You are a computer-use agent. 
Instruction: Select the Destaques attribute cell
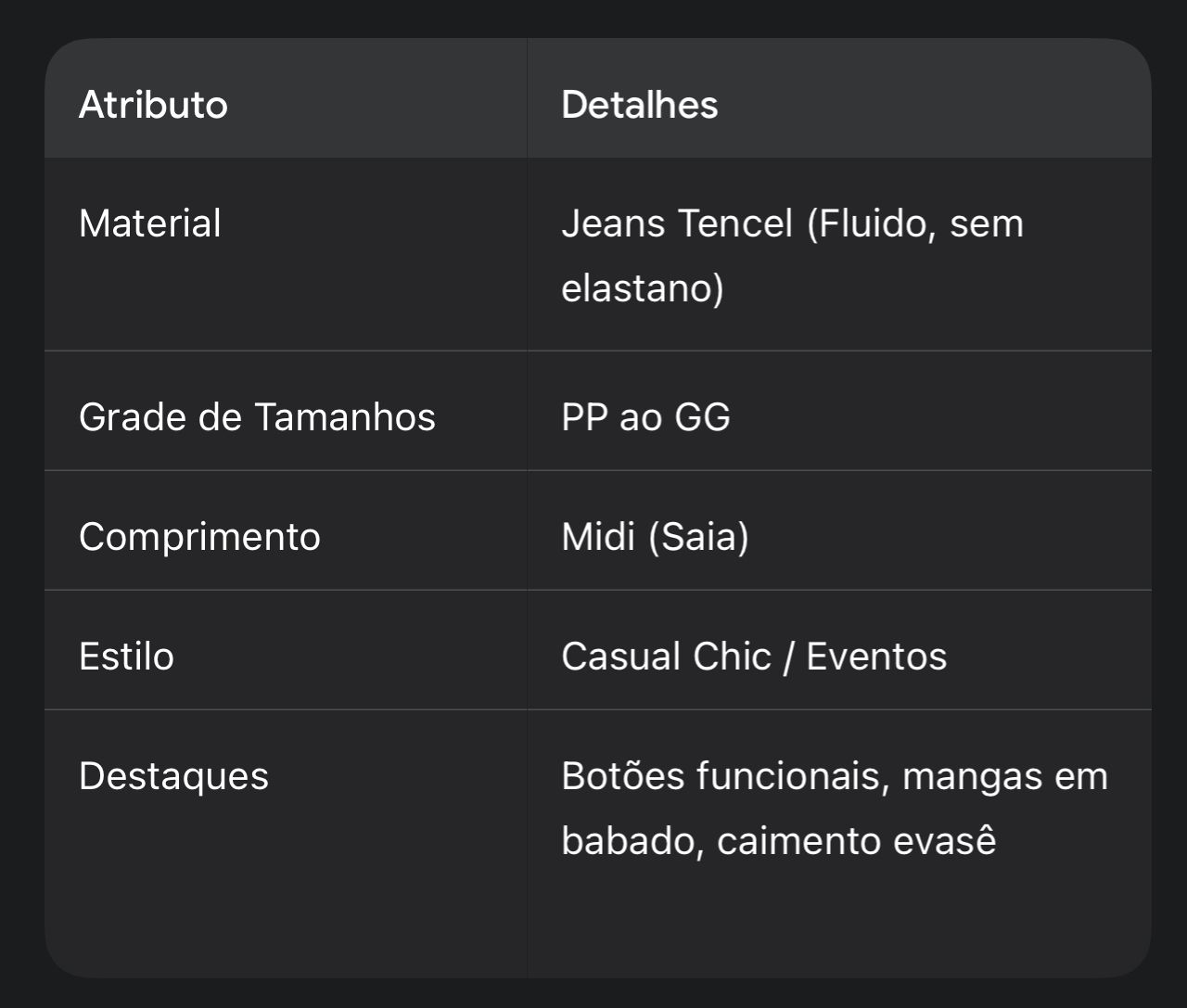[173, 776]
